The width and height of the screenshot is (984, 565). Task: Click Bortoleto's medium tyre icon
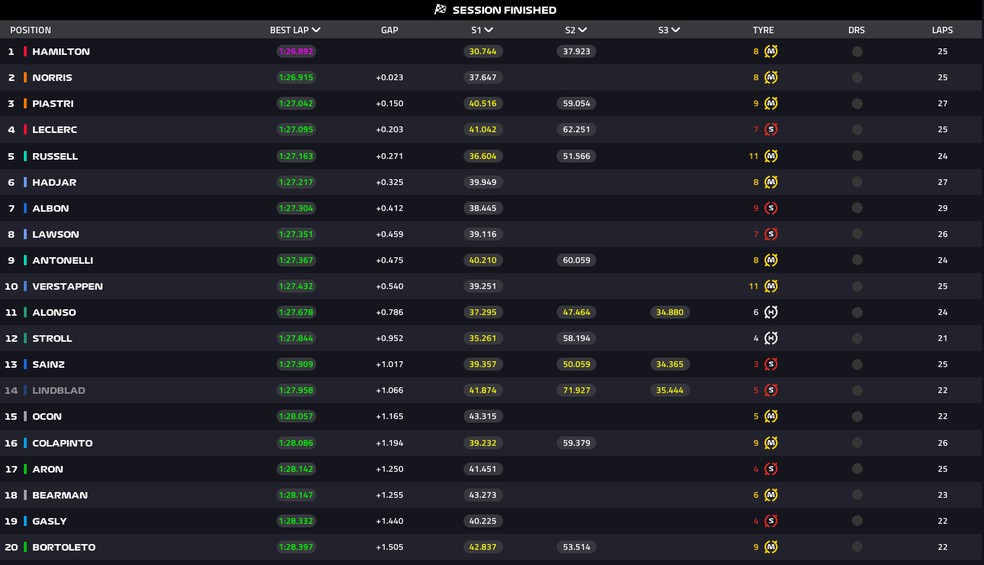[771, 547]
